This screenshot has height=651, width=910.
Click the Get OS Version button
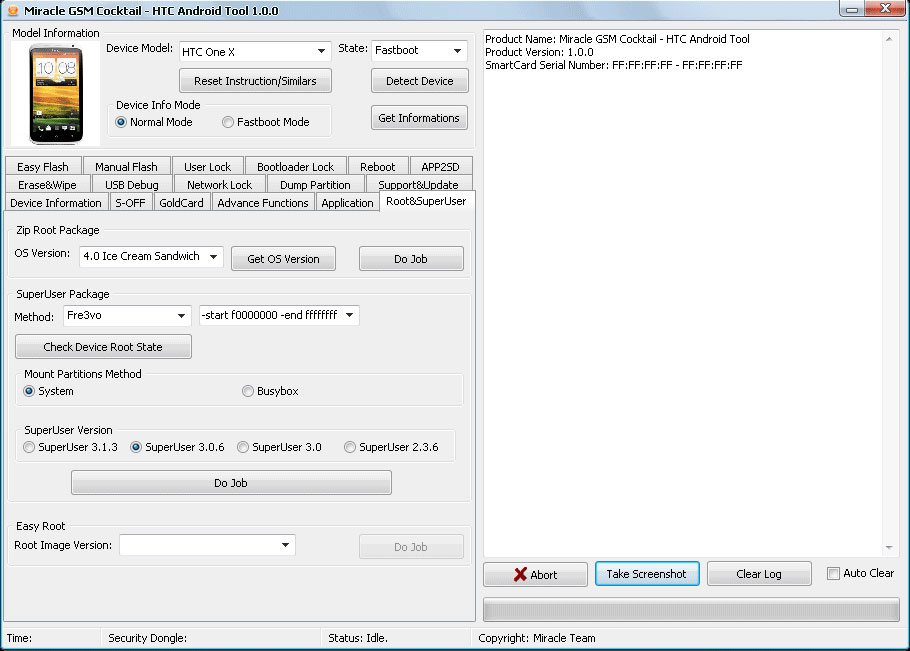[283, 259]
